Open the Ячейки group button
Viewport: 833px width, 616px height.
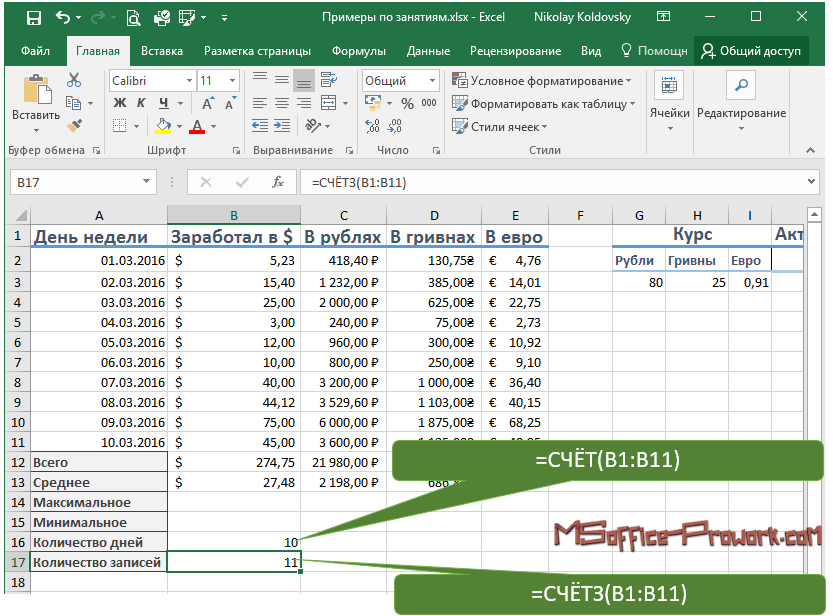[669, 102]
